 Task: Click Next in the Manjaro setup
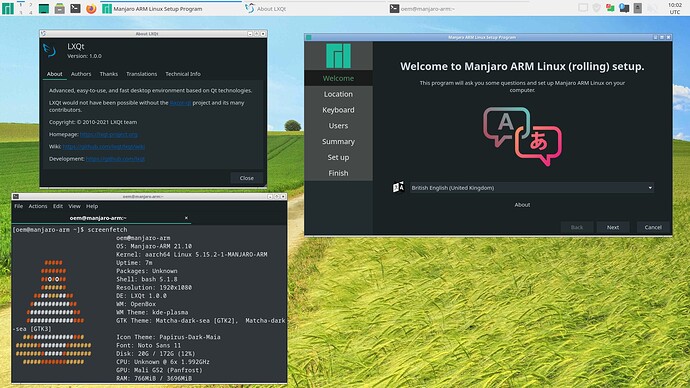tap(613, 227)
